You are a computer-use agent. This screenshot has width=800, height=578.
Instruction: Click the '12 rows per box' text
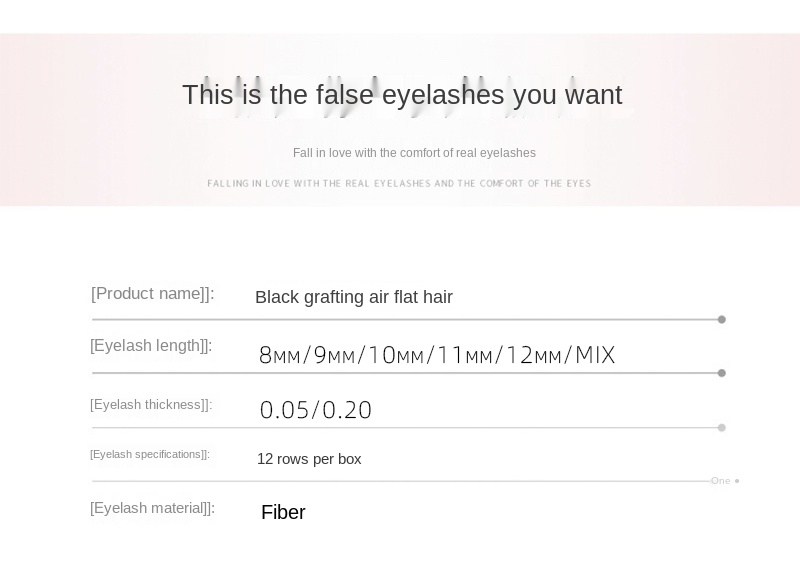[x=309, y=459]
